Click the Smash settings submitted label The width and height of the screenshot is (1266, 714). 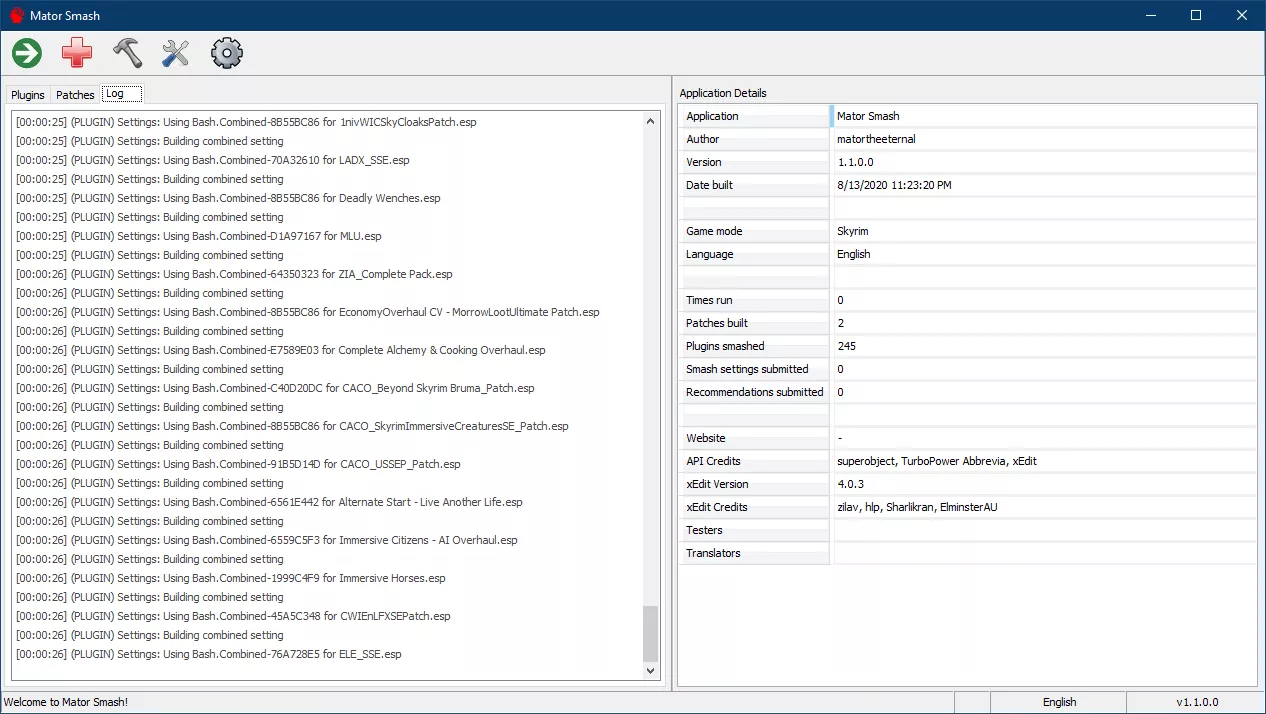coord(747,369)
